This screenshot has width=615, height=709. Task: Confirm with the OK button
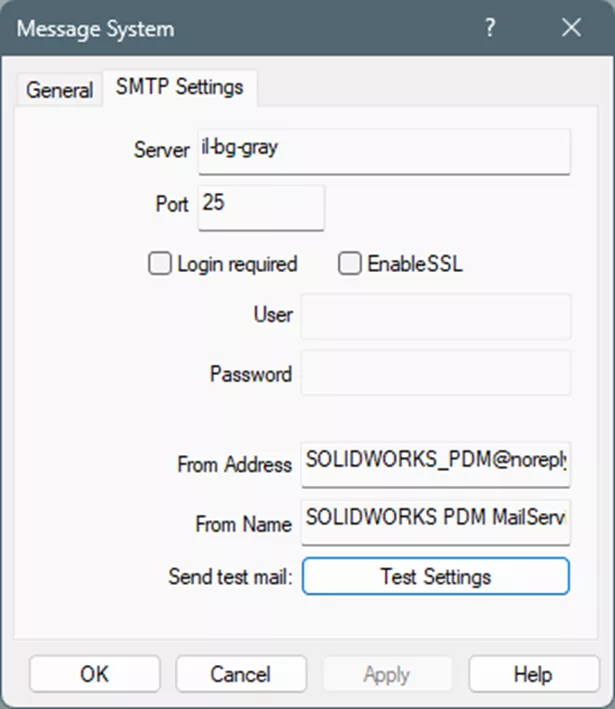[x=95, y=674]
